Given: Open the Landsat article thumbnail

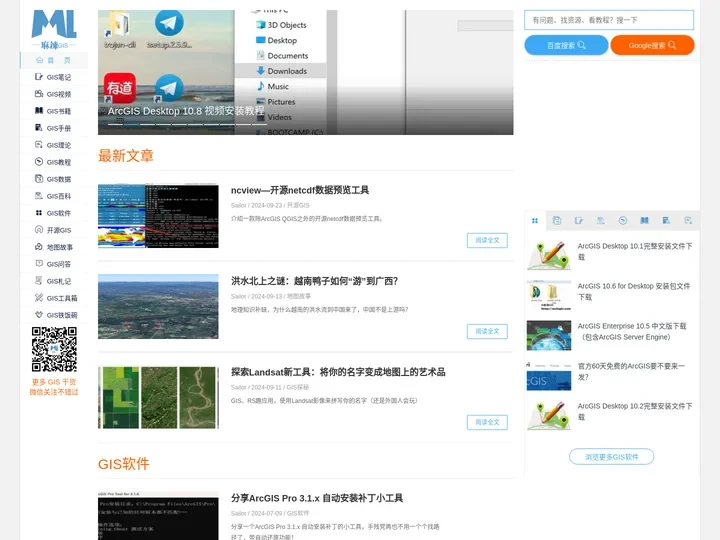Looking at the screenshot, I should point(158,398).
